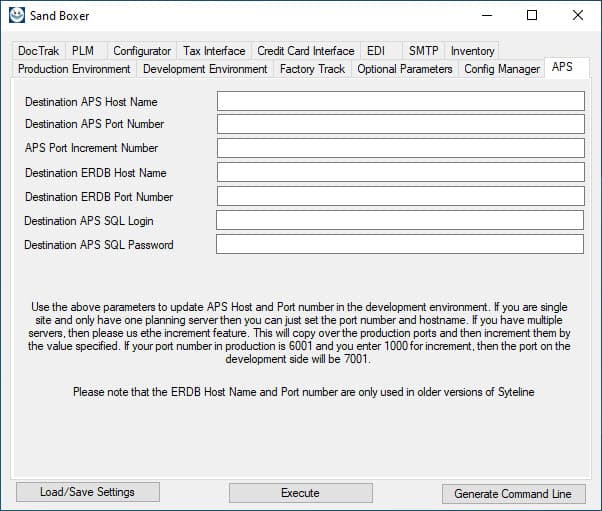Open the Inventory tab
Viewport: 602px width, 511px height.
coord(472,51)
